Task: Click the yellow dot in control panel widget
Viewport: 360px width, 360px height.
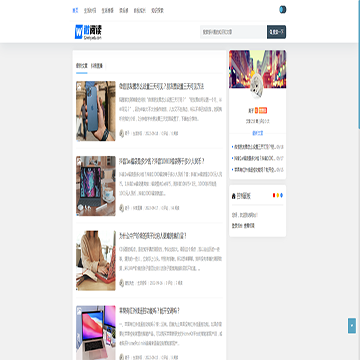Action: (x=278, y=195)
